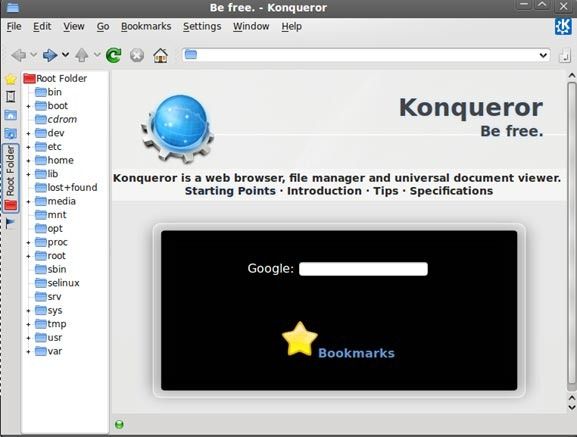Open Home Folder sidebar tab
This screenshot has width=577, height=437.
[11, 115]
